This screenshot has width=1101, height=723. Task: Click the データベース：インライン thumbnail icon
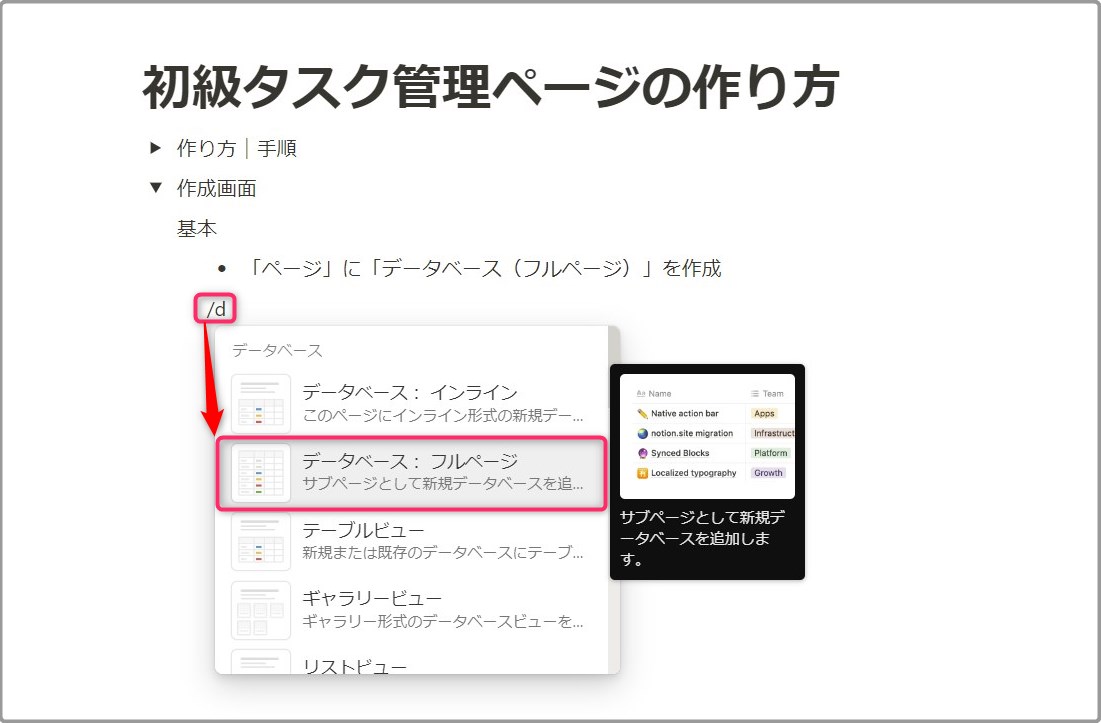tap(261, 403)
